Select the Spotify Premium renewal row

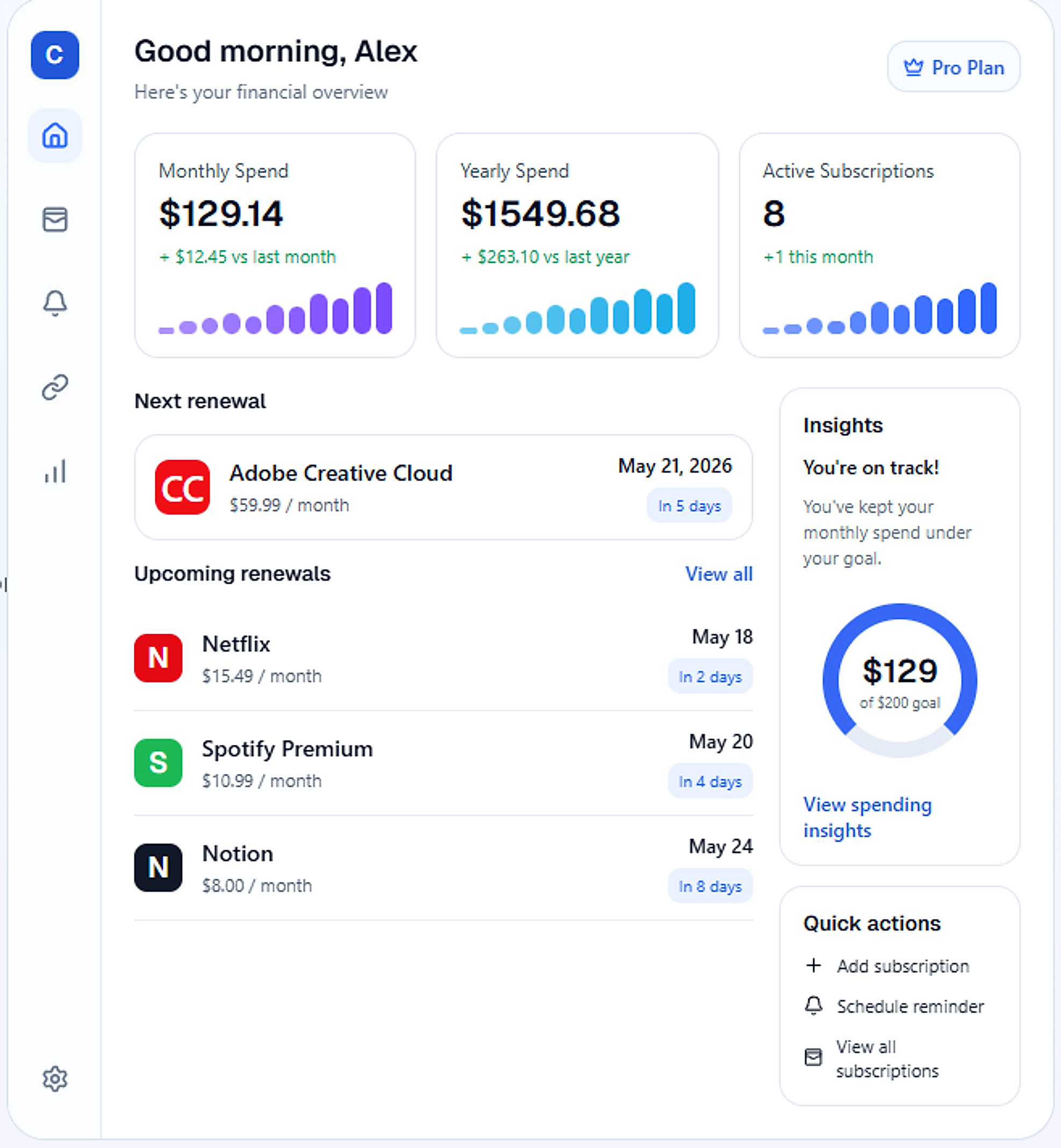(x=443, y=763)
